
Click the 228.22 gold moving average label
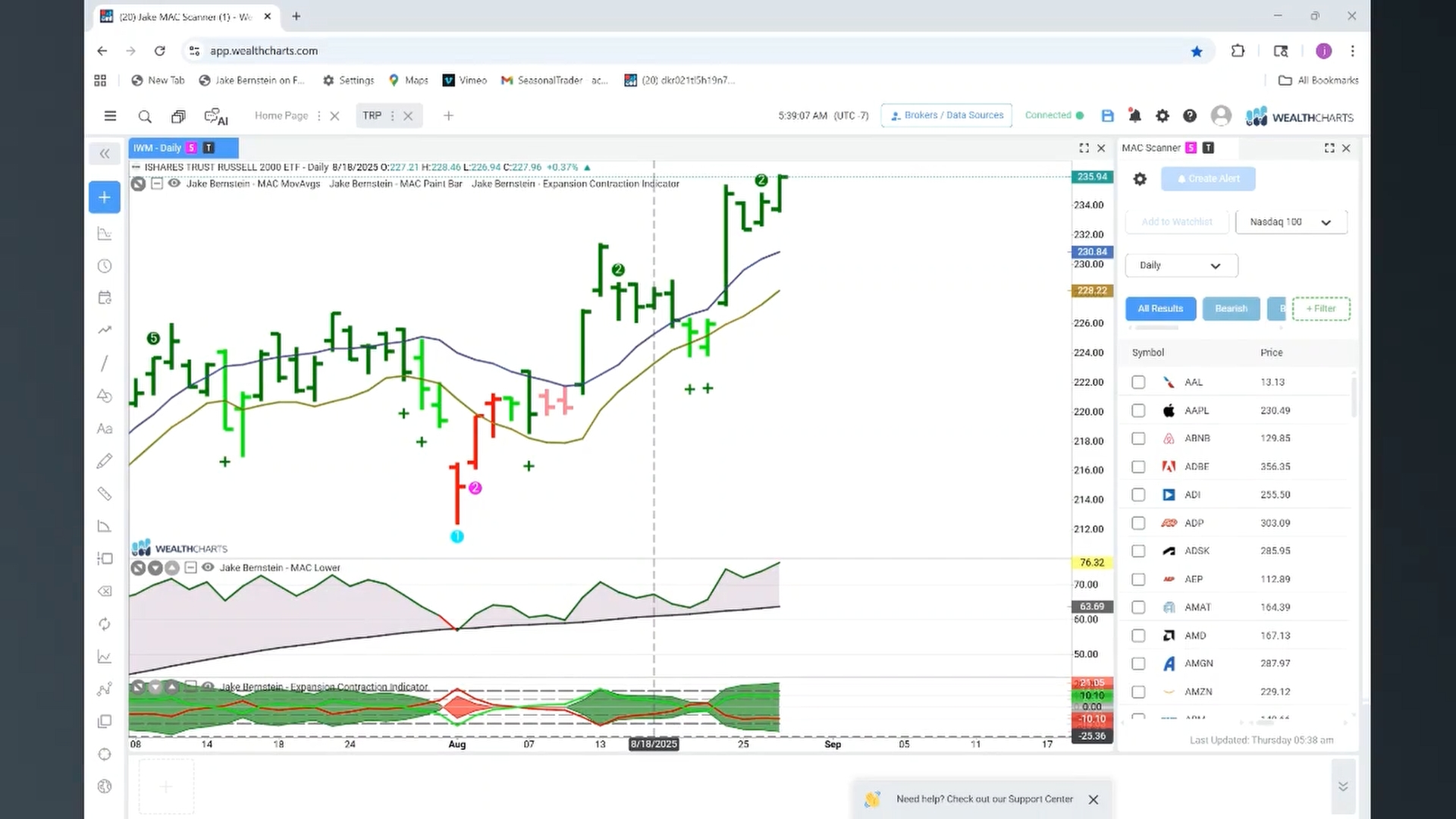tap(1092, 290)
